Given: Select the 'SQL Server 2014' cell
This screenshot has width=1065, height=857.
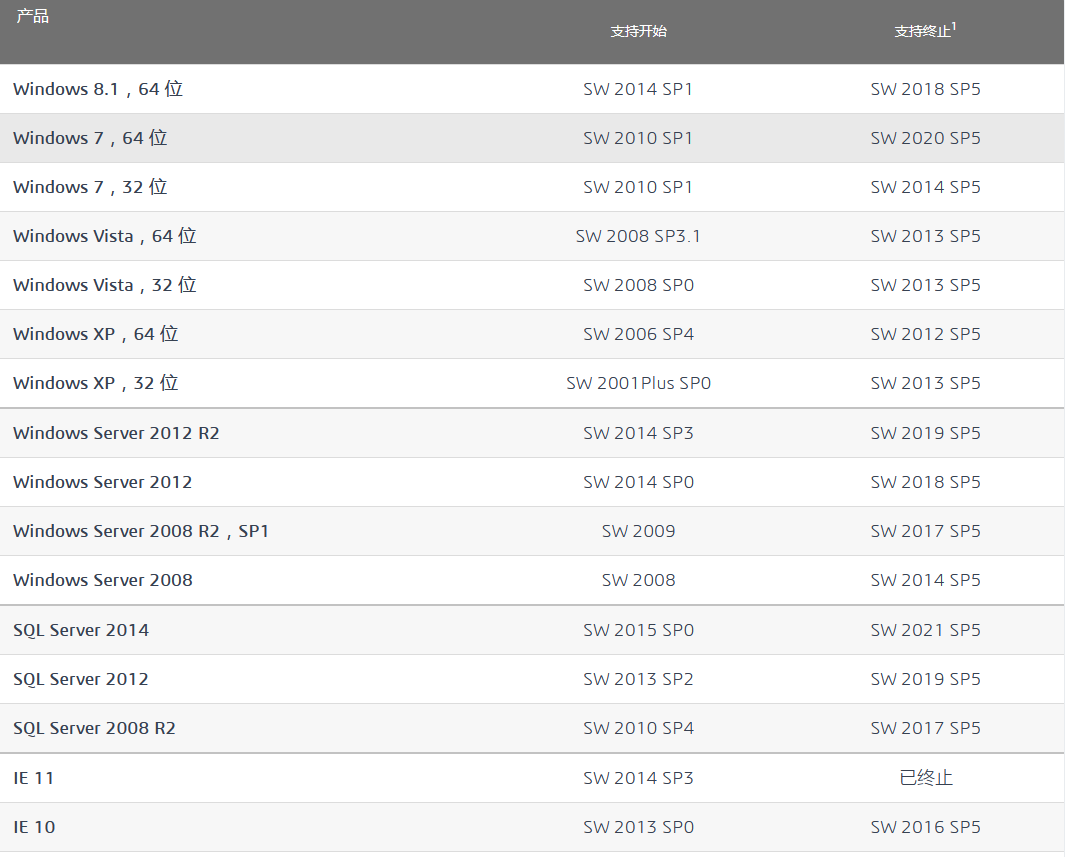Looking at the screenshot, I should pyautogui.click(x=81, y=630).
